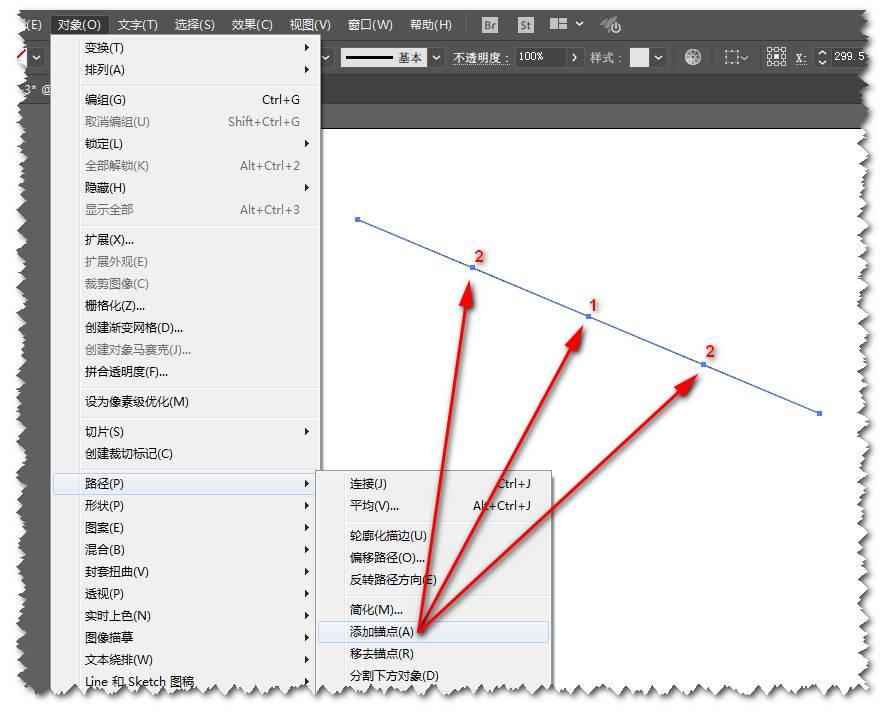Screen dimensions: 886x712
Task: Expand the 形状(P) submenu
Action: click(186, 506)
